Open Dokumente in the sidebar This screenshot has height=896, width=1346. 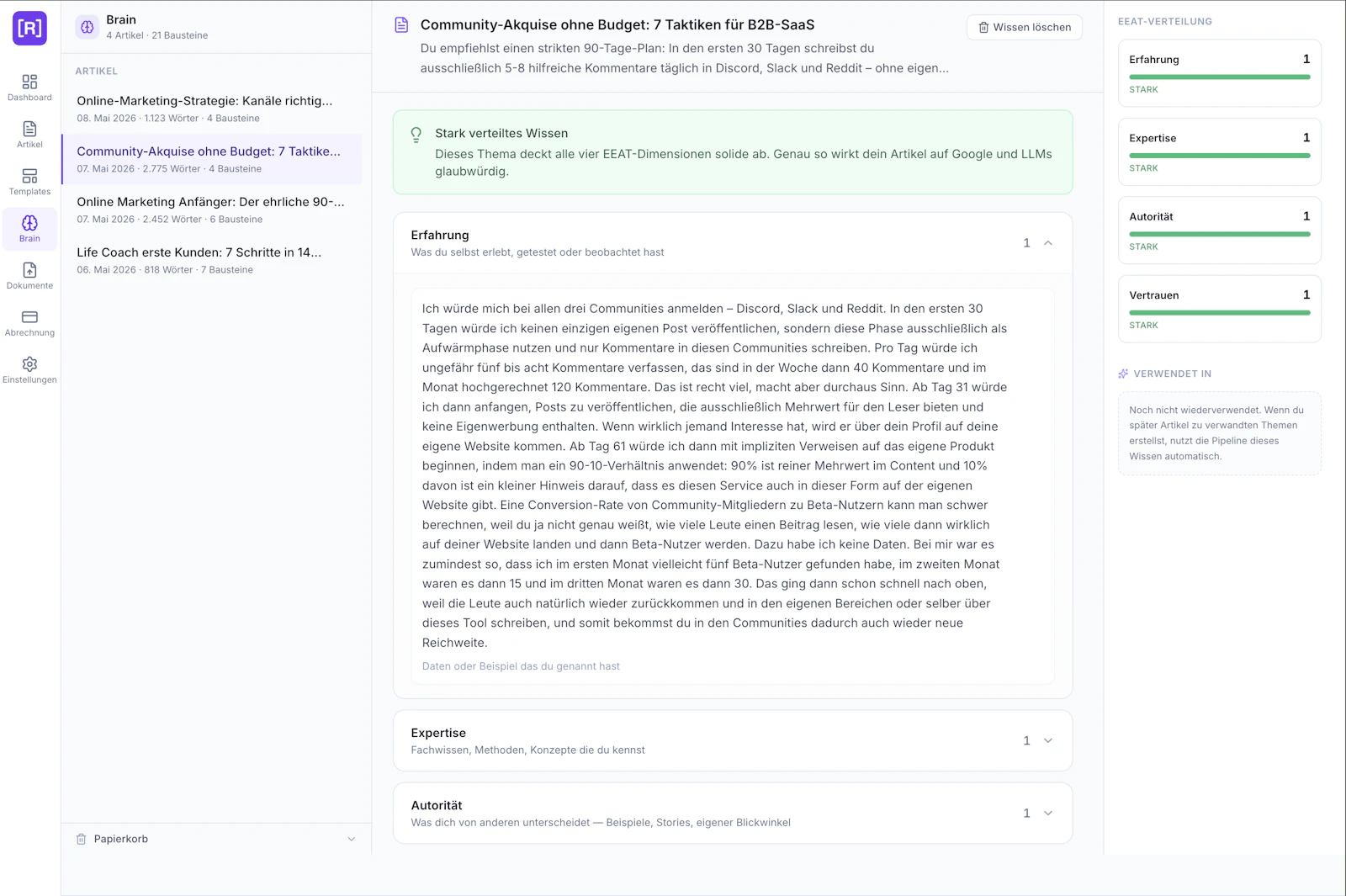tap(29, 276)
